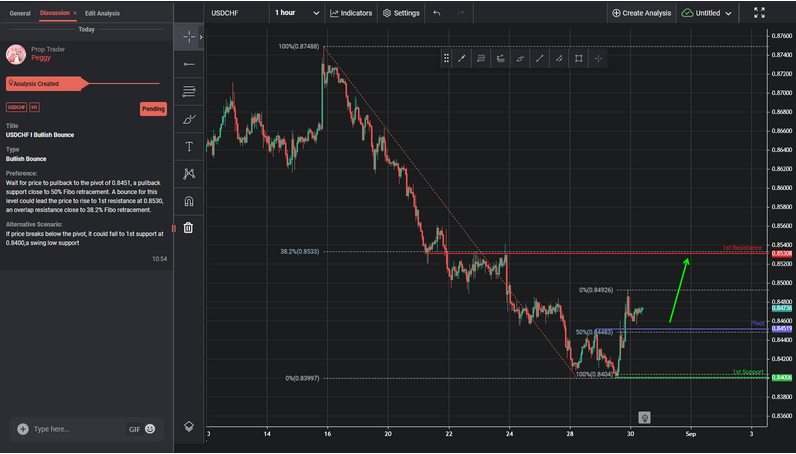Enter fullscreen chart mode
Viewport: 796px width, 454px height.
759,13
